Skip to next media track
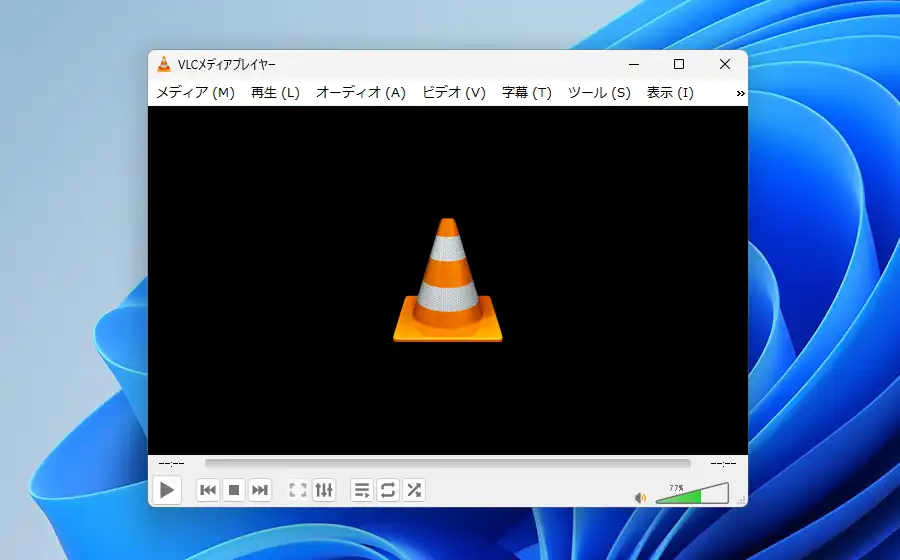This screenshot has width=900, height=560. click(259, 490)
